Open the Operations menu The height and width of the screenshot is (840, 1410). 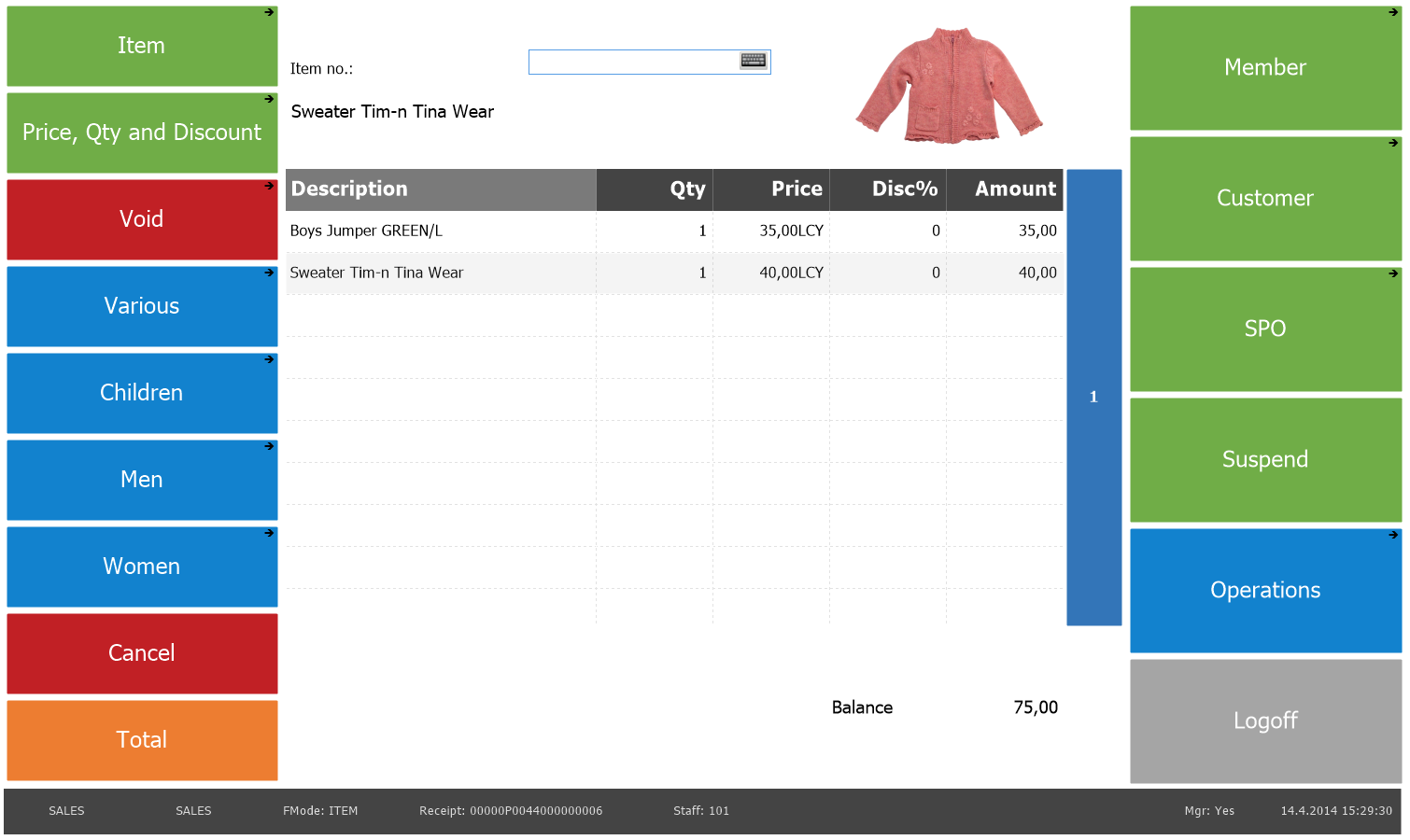coord(1265,591)
